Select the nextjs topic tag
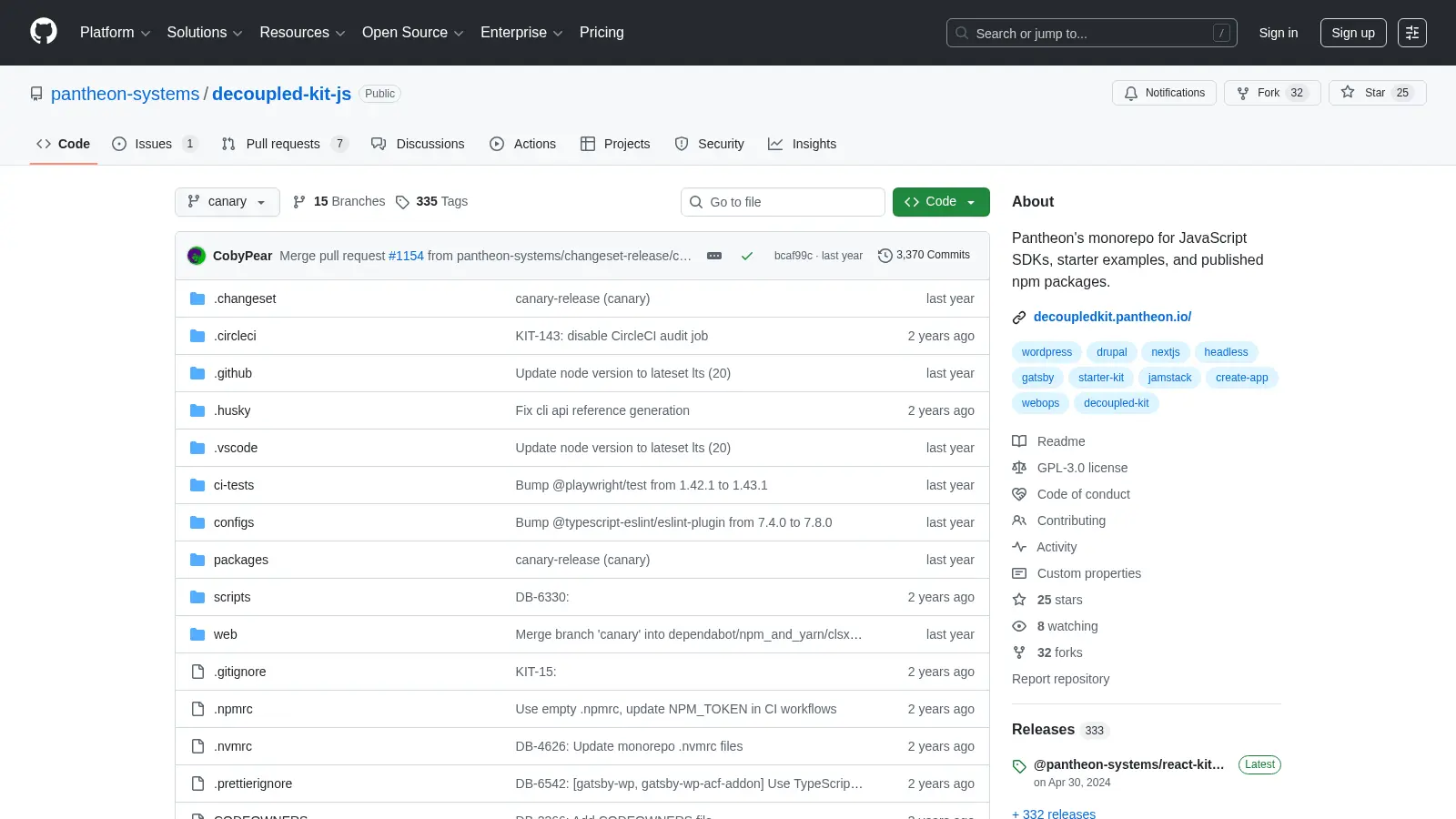Image resolution: width=1456 pixels, height=819 pixels. pos(1165,352)
